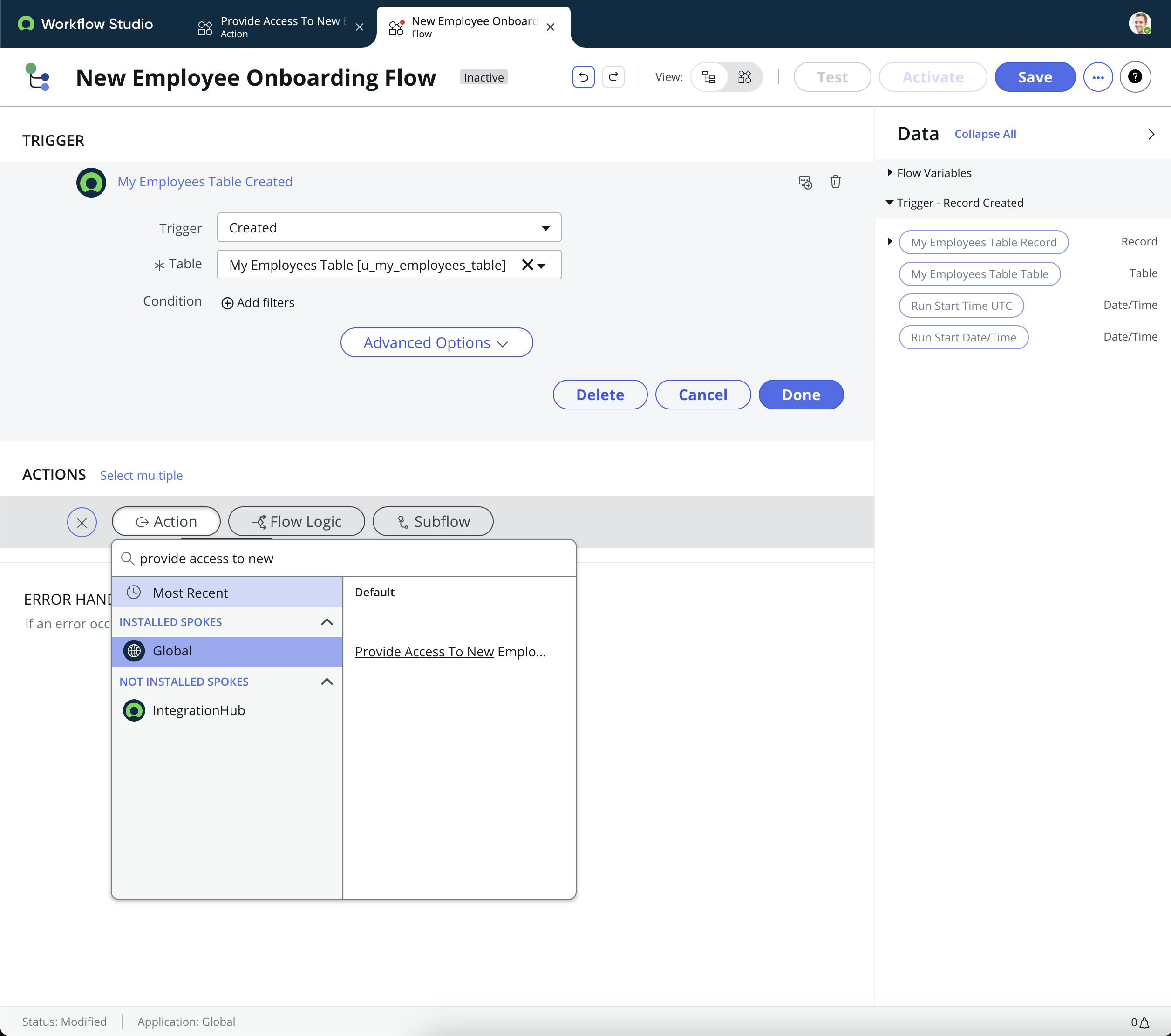Click the Select multiple link
Viewport: 1171px width, 1036px height.
point(142,476)
